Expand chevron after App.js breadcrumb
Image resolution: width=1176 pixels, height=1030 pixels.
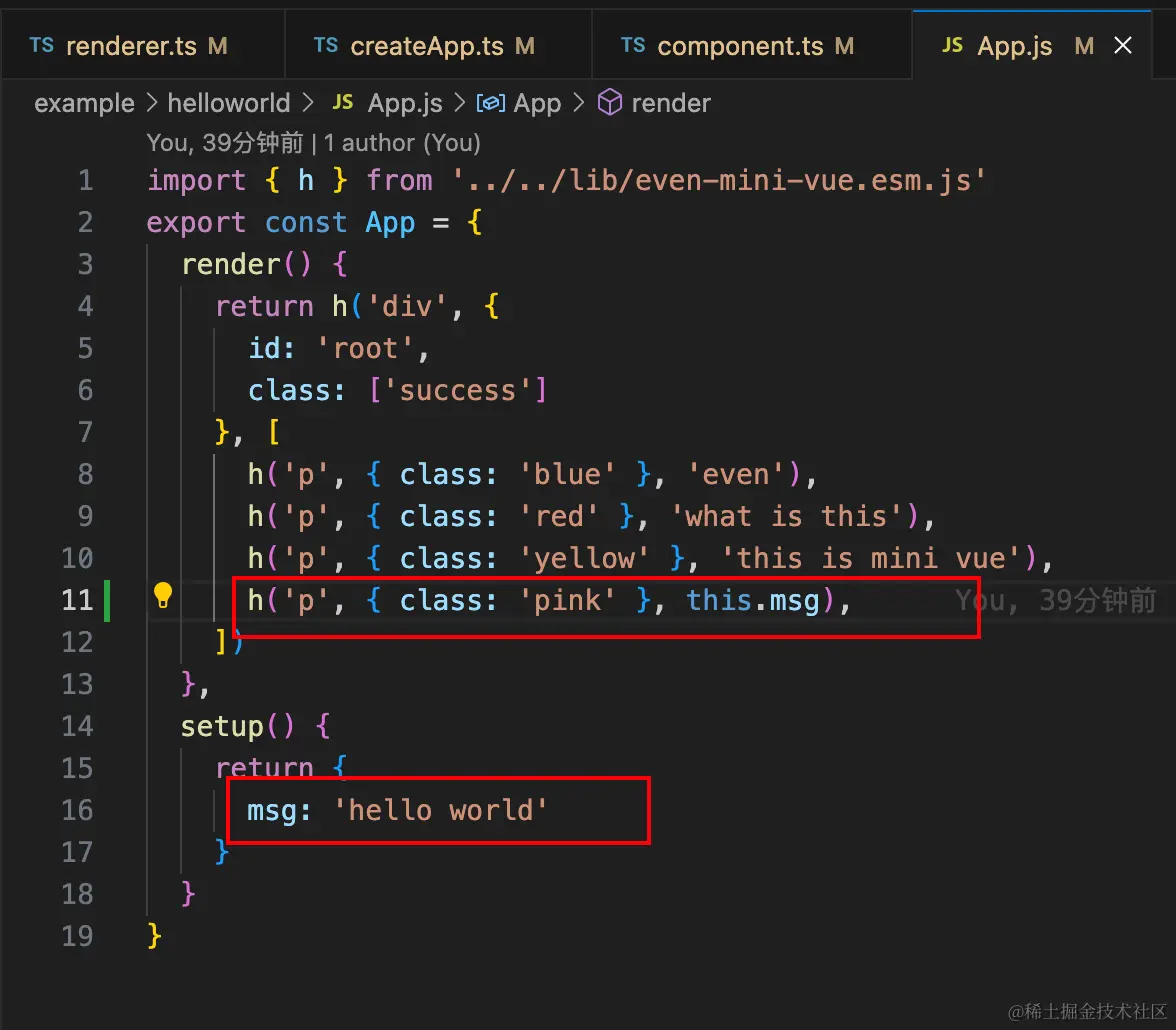(460, 103)
